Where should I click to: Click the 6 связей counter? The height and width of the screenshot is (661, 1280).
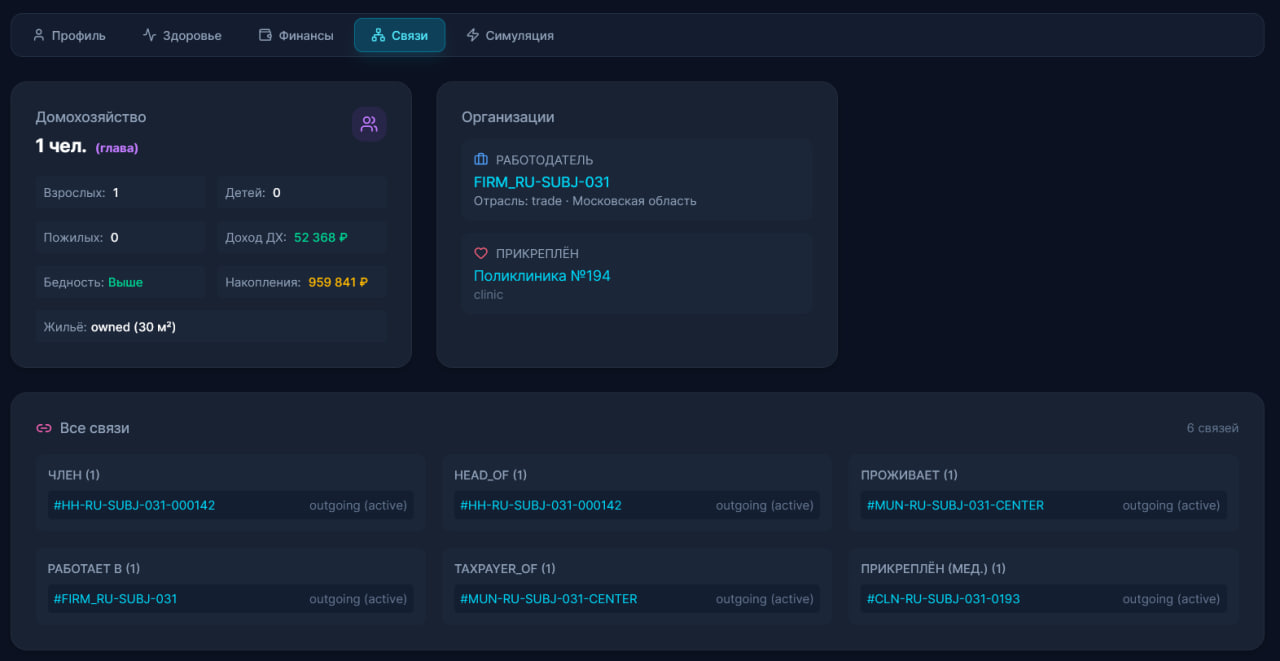(1212, 428)
